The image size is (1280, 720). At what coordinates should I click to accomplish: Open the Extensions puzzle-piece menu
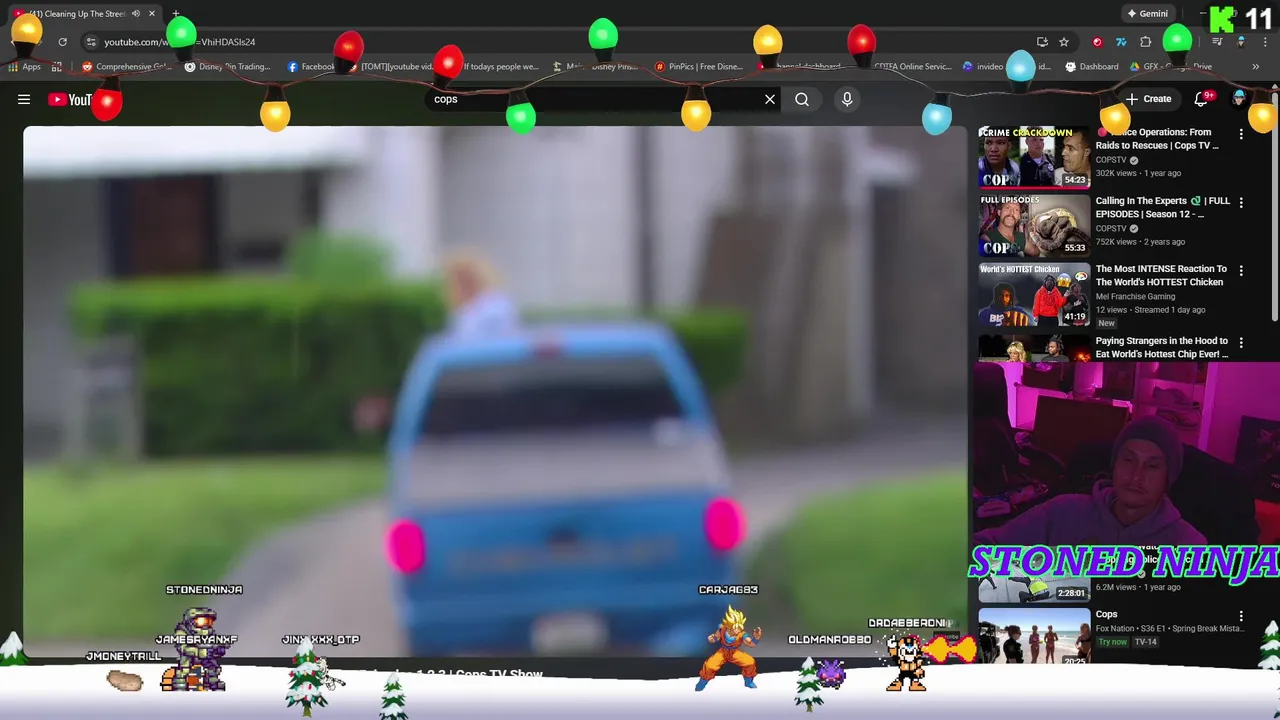tap(1146, 42)
